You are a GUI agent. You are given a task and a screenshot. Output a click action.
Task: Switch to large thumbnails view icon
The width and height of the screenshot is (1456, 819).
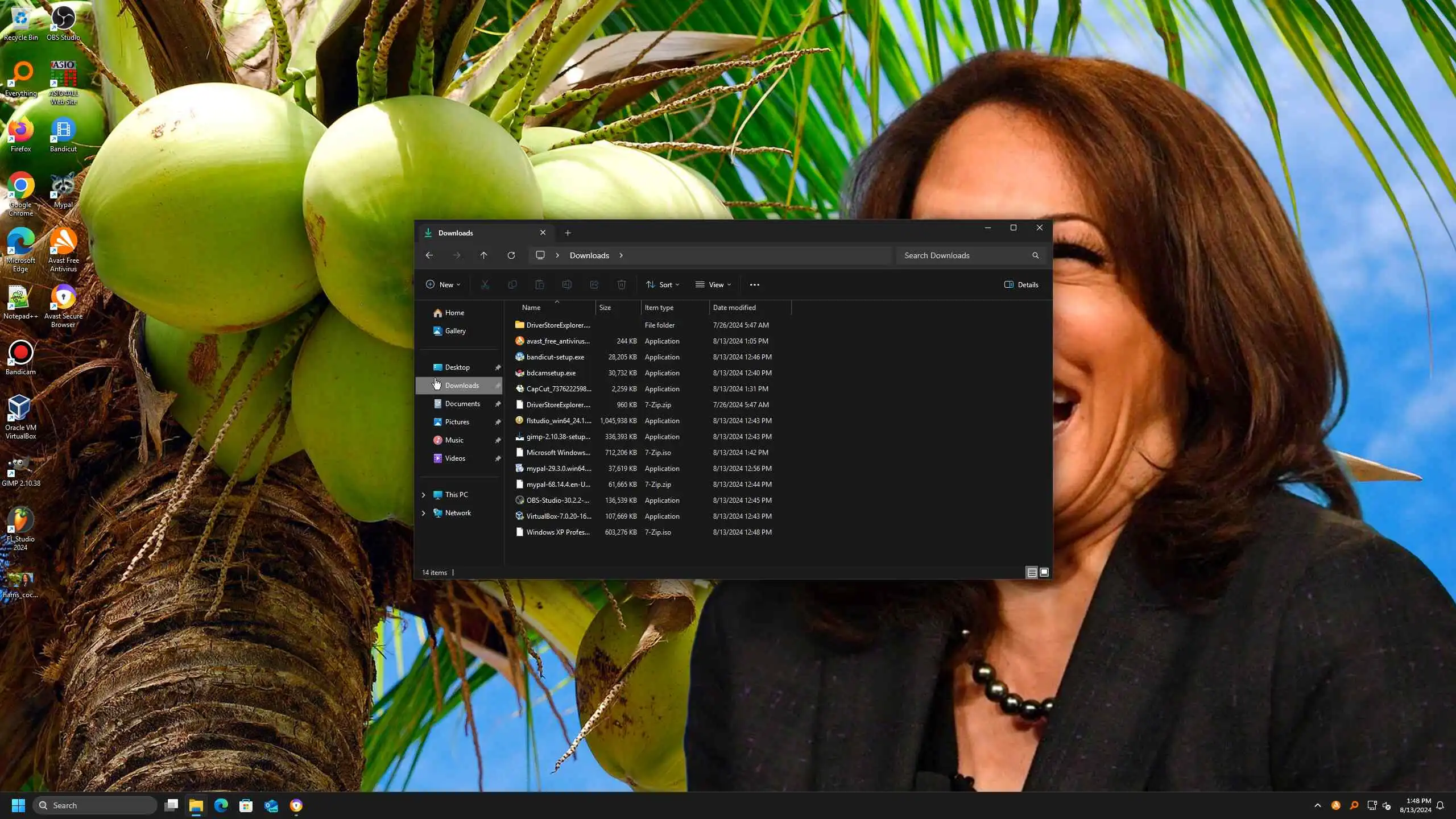(1044, 572)
